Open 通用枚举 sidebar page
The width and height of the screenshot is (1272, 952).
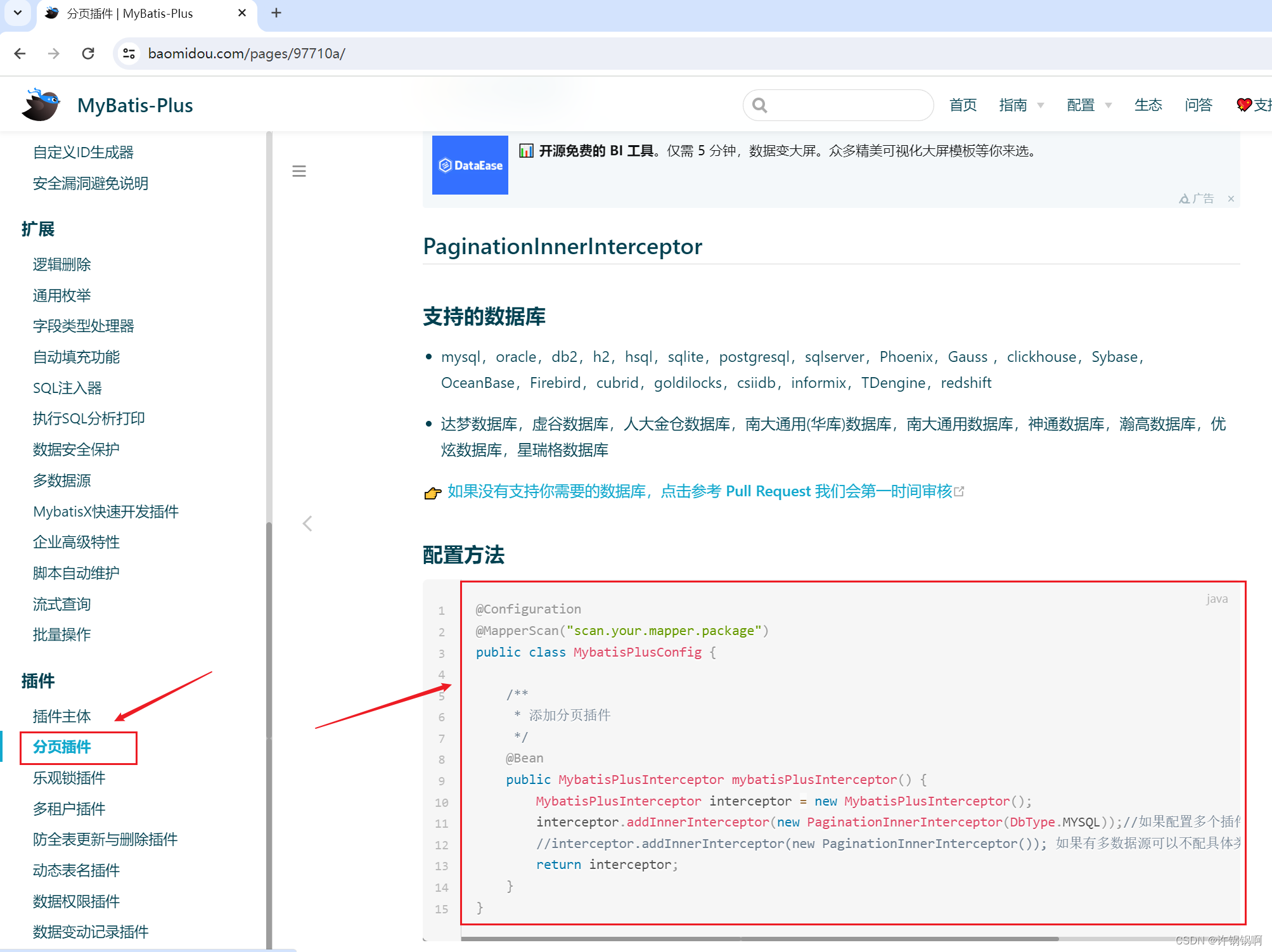pyautogui.click(x=61, y=295)
